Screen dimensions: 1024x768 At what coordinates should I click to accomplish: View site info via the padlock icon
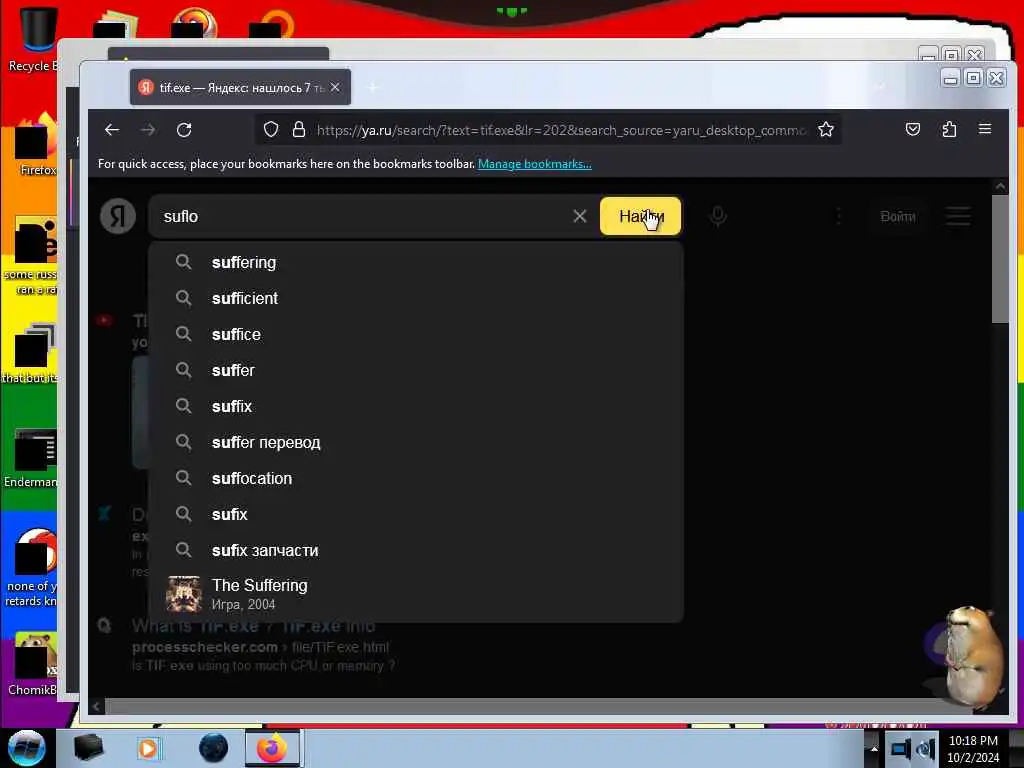[x=299, y=130]
